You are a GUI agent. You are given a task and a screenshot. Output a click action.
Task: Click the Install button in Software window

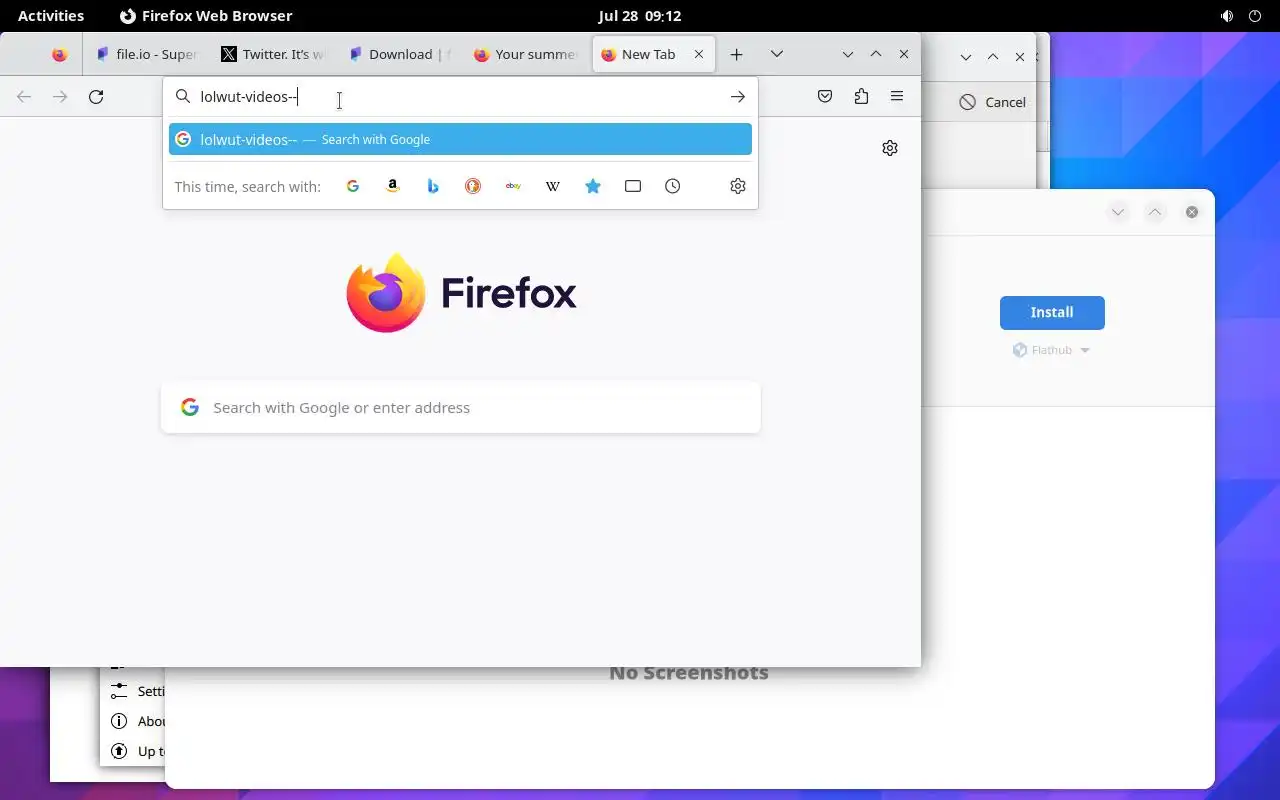(1052, 313)
